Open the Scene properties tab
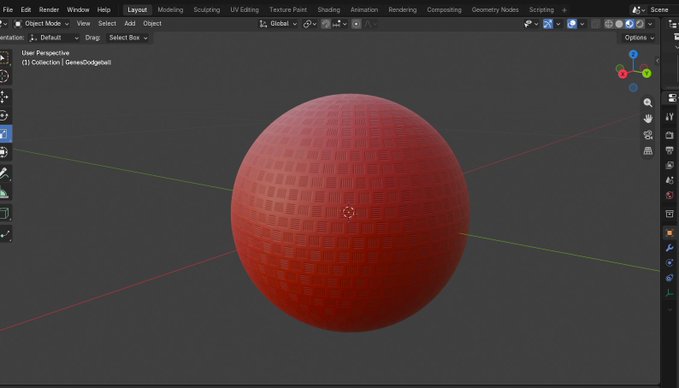The height and width of the screenshot is (388, 679). coord(669,180)
